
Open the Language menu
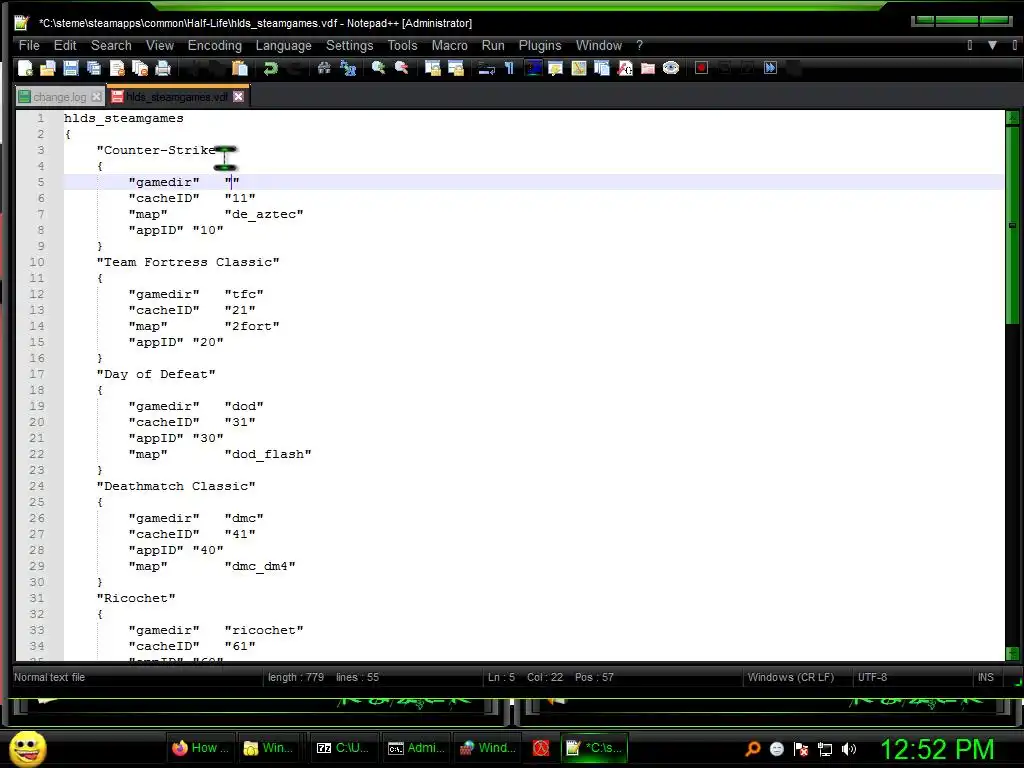pos(283,45)
